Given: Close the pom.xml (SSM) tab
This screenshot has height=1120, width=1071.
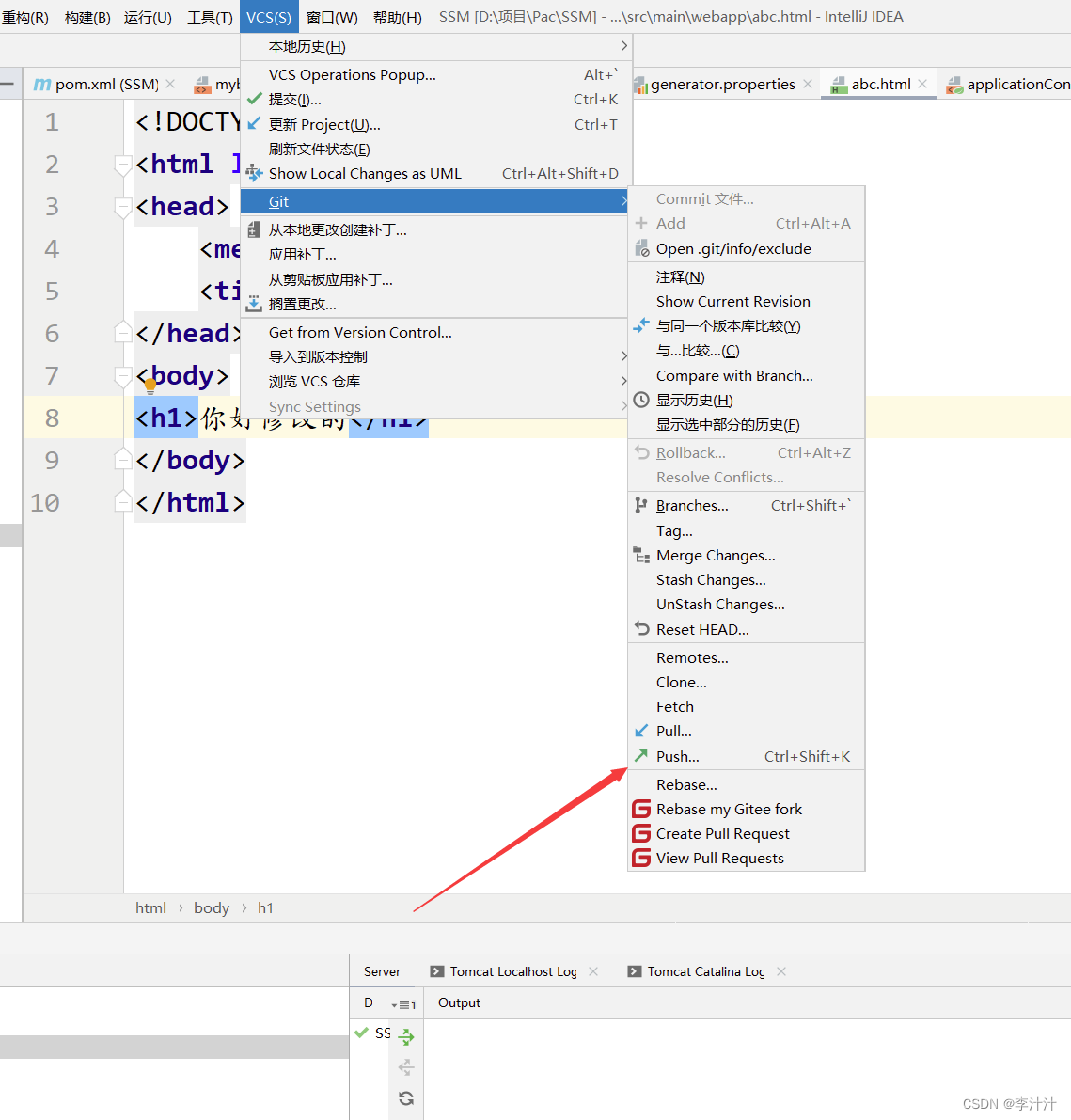Looking at the screenshot, I should click(x=170, y=84).
